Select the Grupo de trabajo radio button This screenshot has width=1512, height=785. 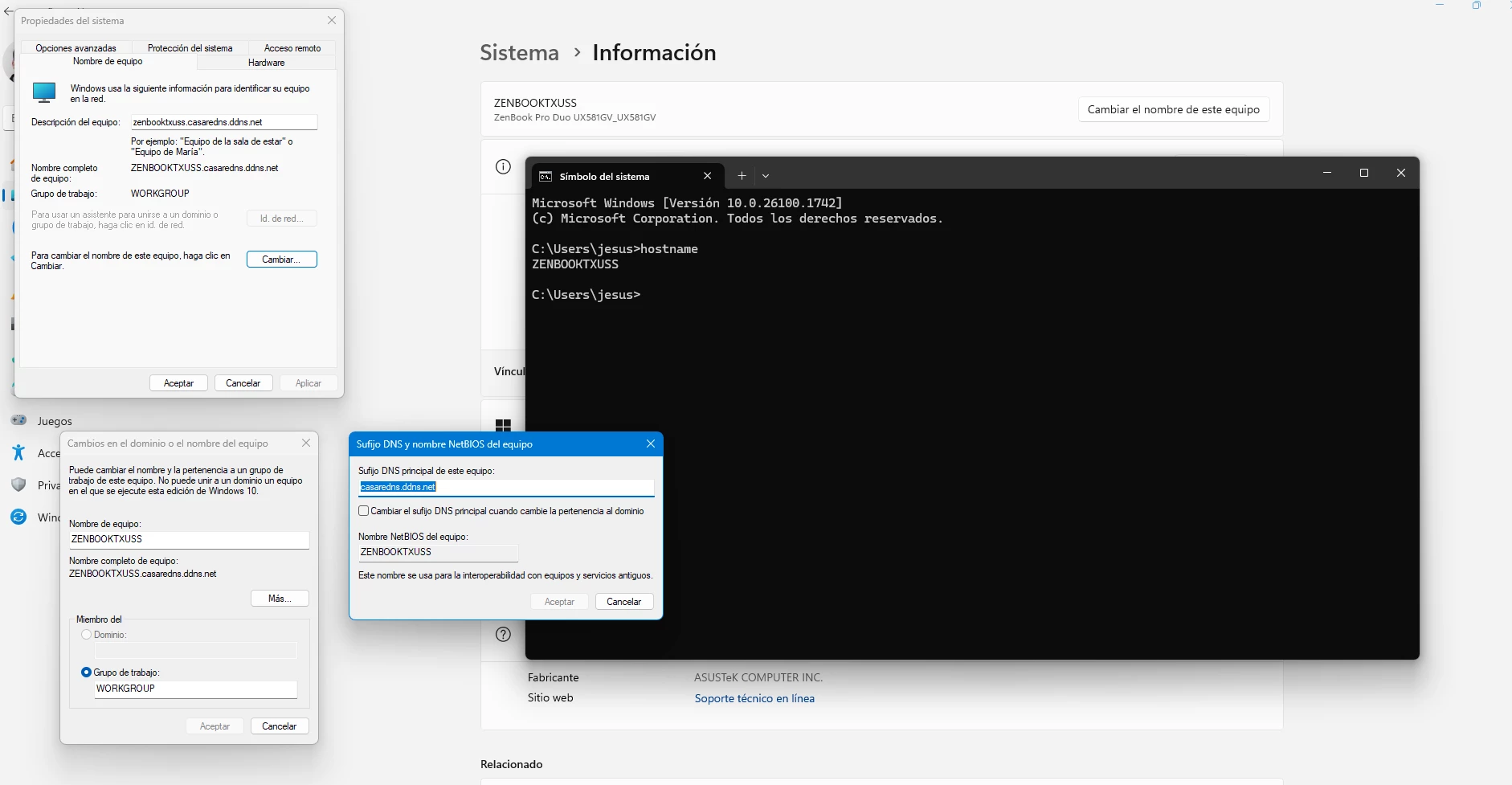pos(86,673)
